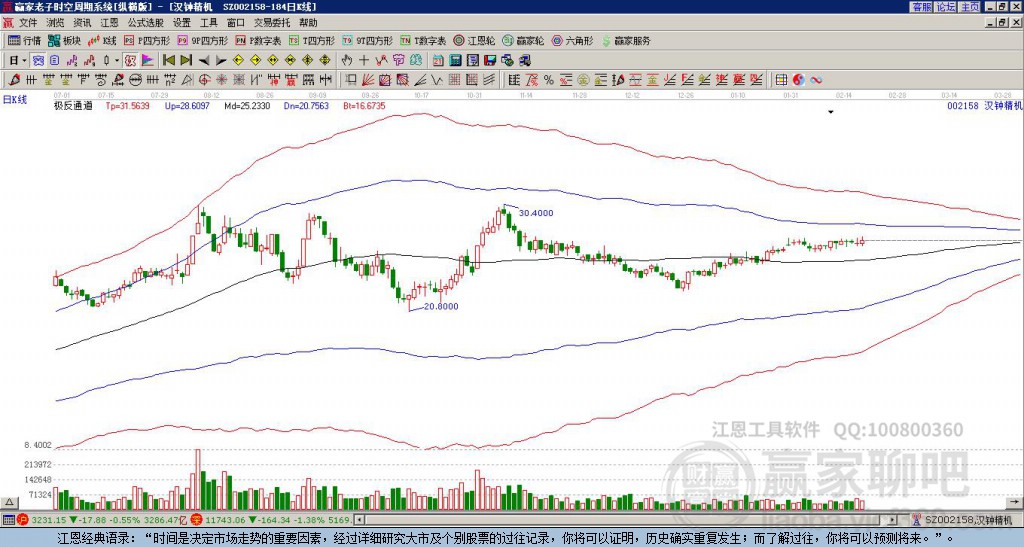
Task: Click the circled cross target icon
Action: tap(204, 80)
